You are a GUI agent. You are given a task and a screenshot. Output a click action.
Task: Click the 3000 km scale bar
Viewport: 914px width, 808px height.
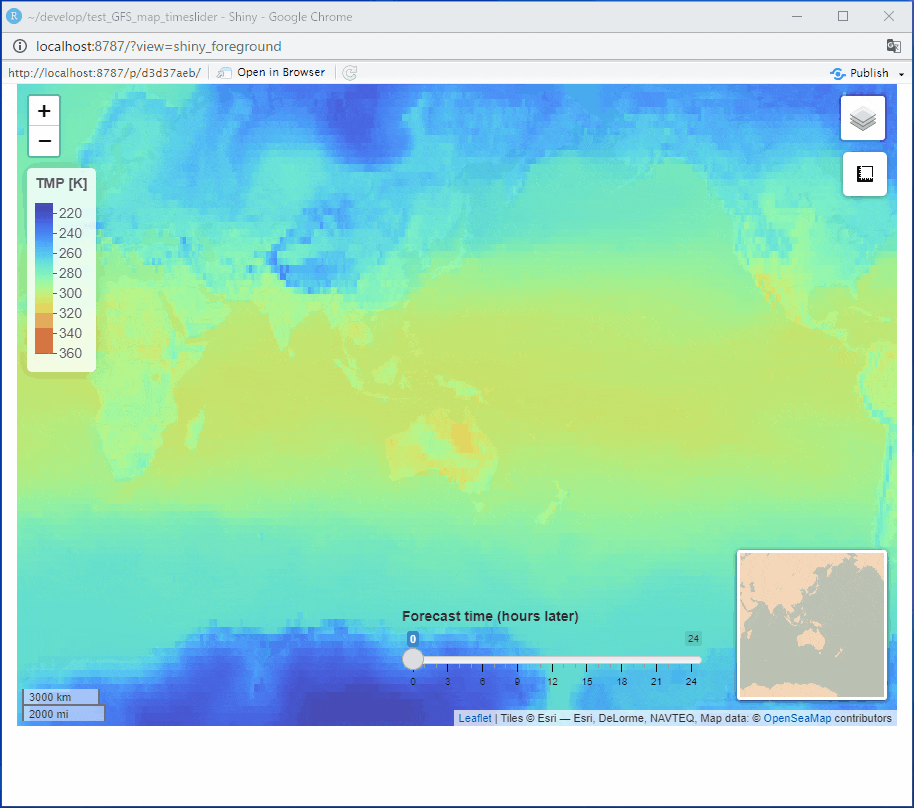point(61,697)
